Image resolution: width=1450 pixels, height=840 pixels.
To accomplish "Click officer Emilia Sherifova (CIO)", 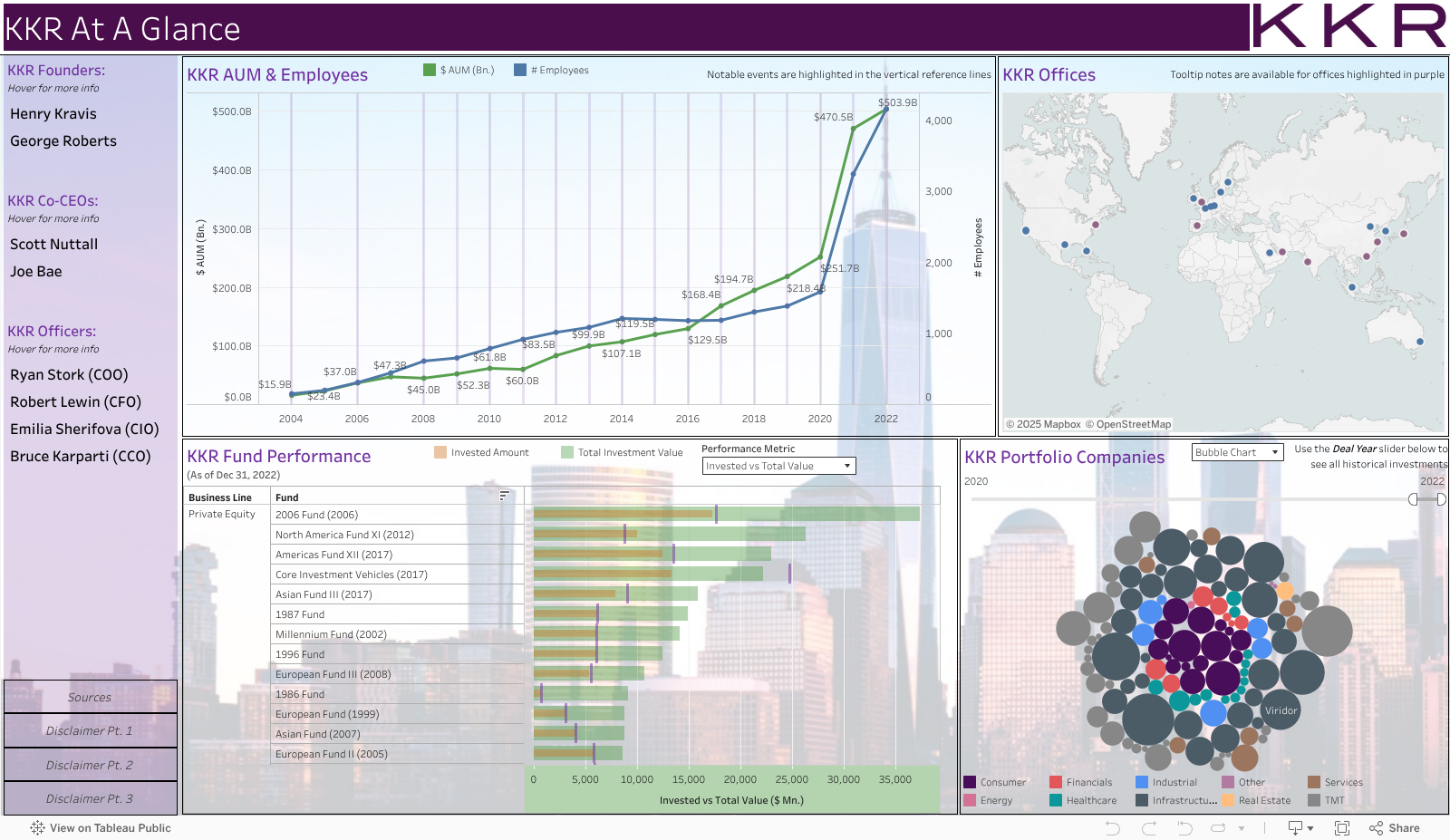I will pyautogui.click(x=84, y=430).
